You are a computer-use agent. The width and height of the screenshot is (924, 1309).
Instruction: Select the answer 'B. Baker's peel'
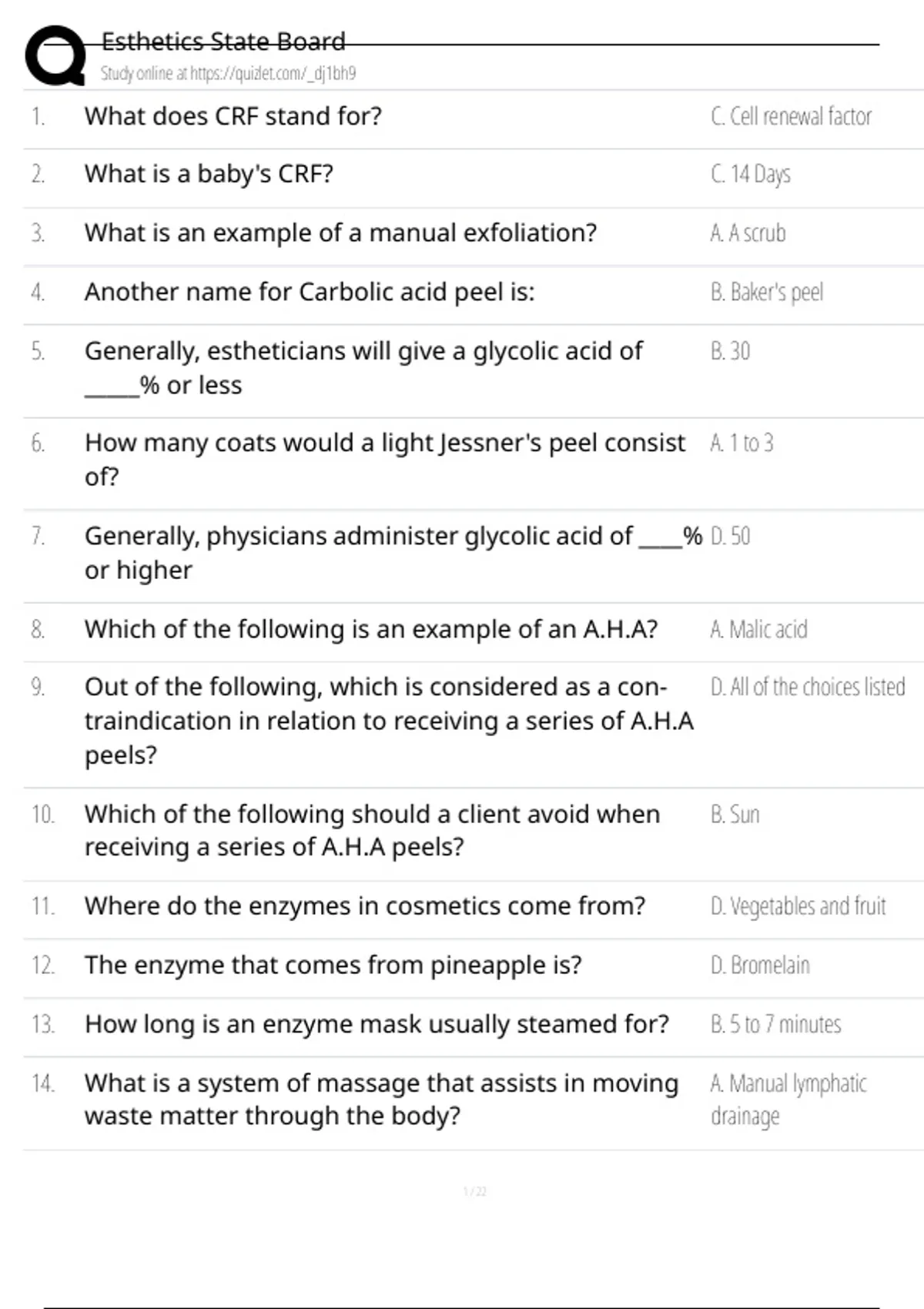point(767,292)
